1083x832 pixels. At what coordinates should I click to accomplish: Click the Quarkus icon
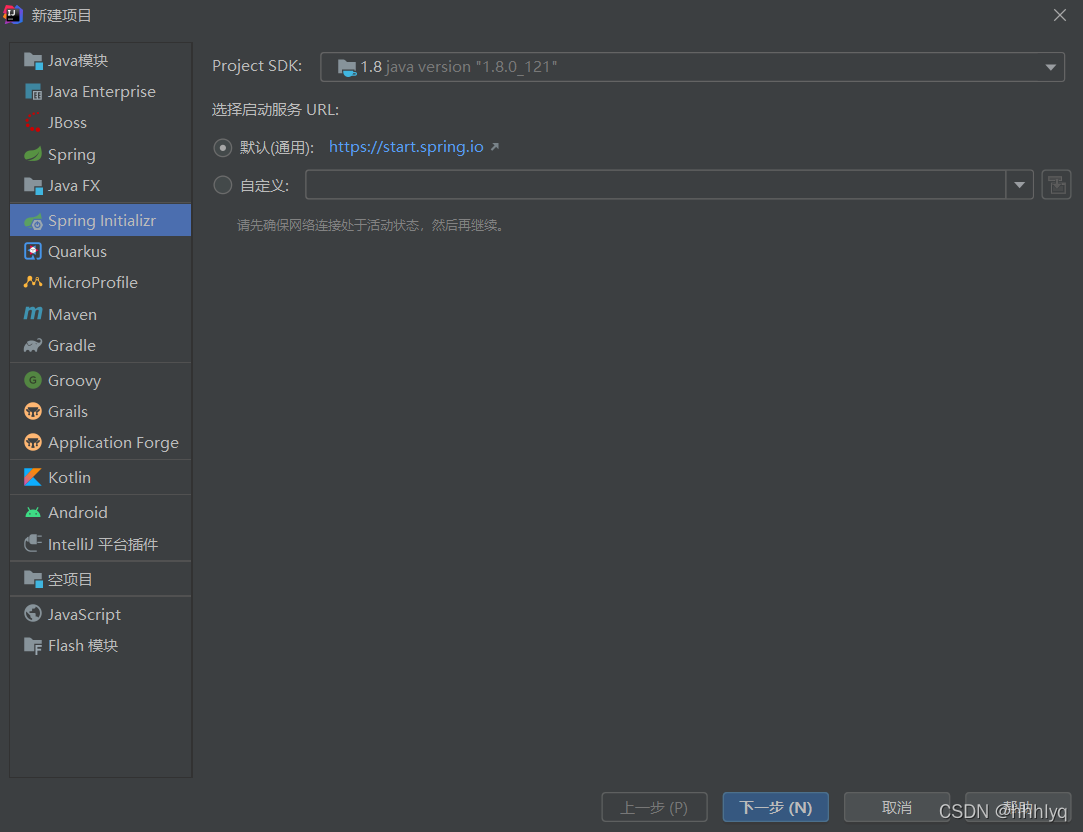pos(32,251)
